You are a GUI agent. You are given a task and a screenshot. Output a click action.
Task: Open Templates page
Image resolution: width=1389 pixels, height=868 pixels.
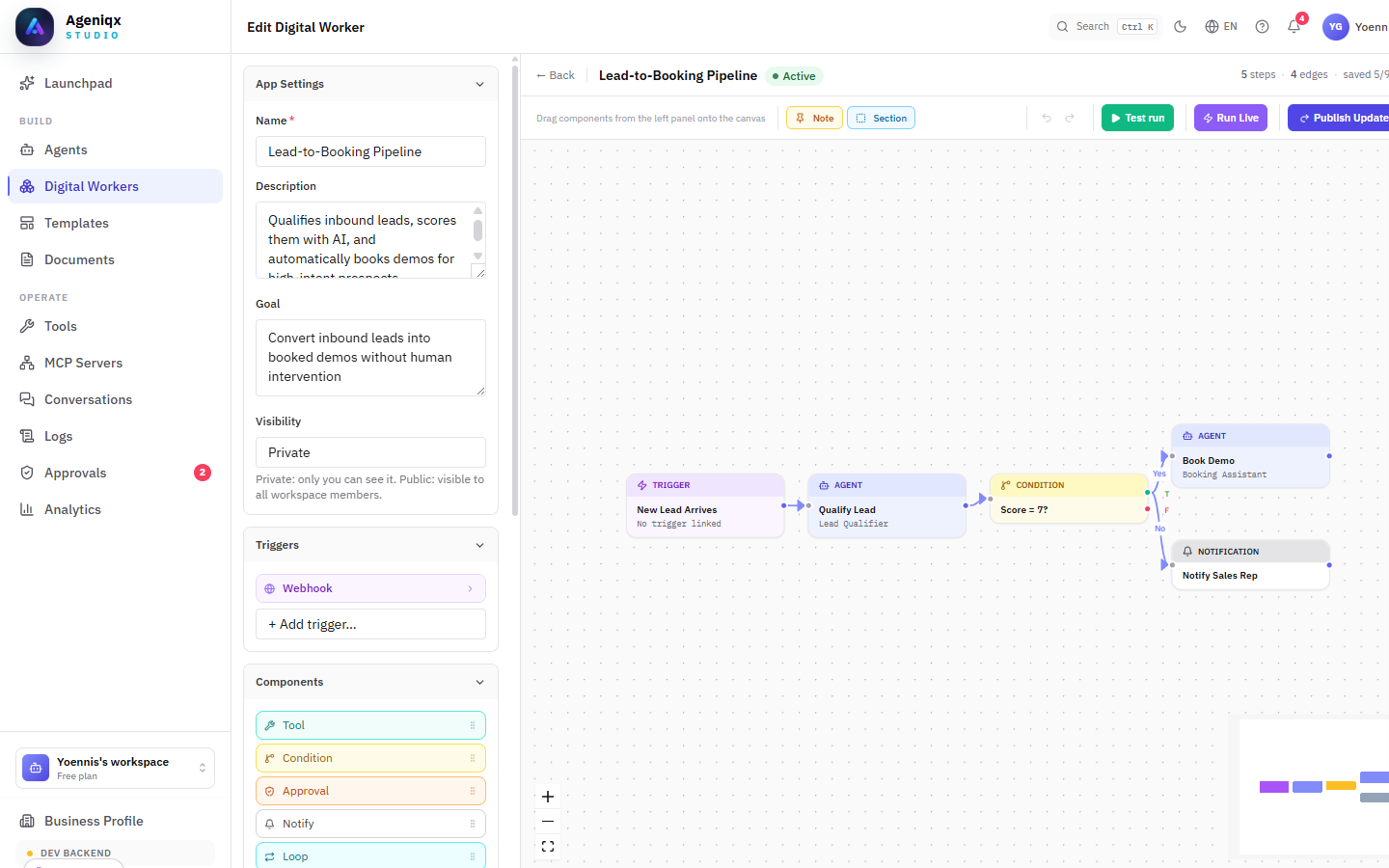(115, 223)
